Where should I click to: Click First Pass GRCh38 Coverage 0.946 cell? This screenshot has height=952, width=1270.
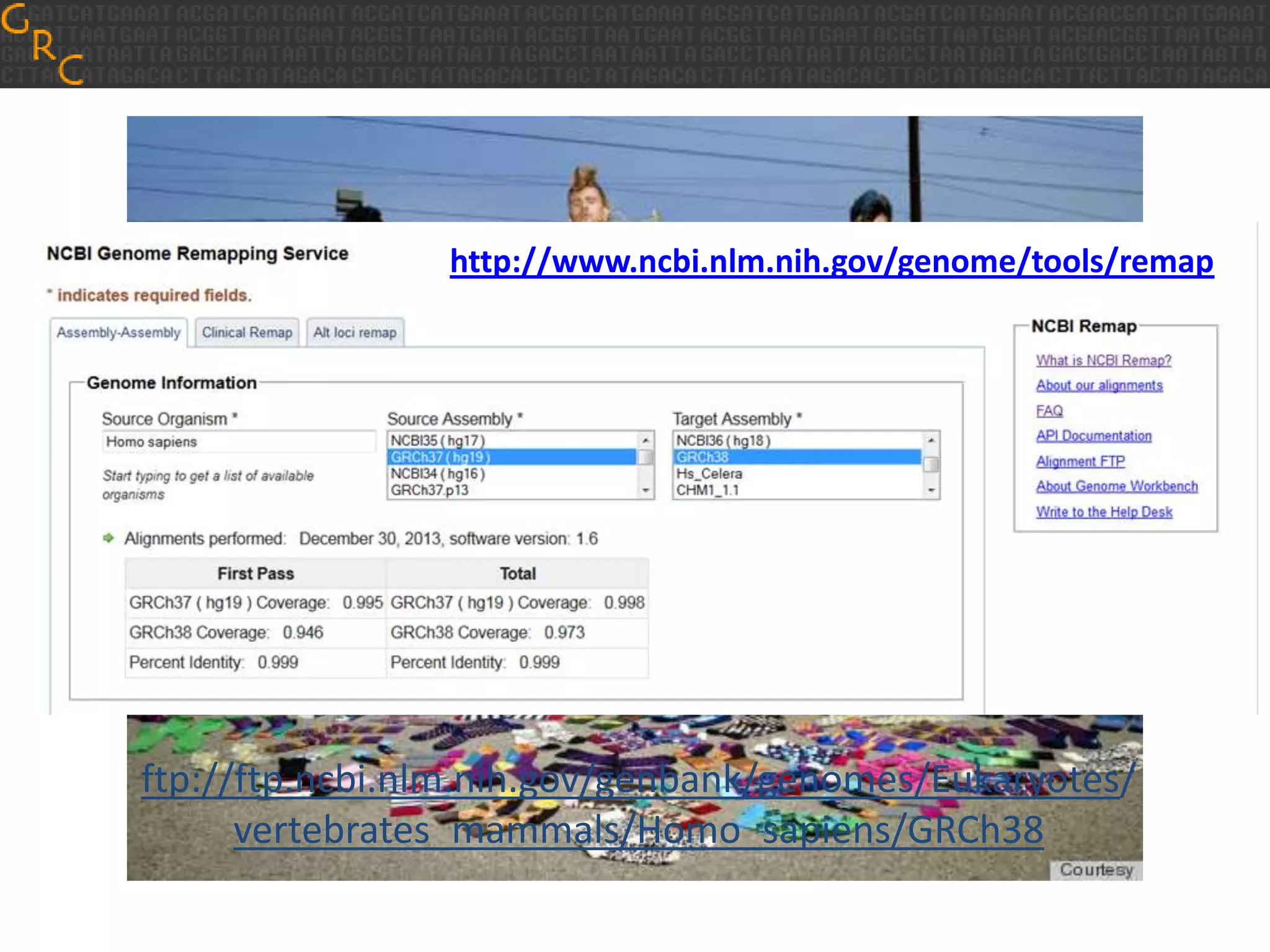(x=255, y=633)
